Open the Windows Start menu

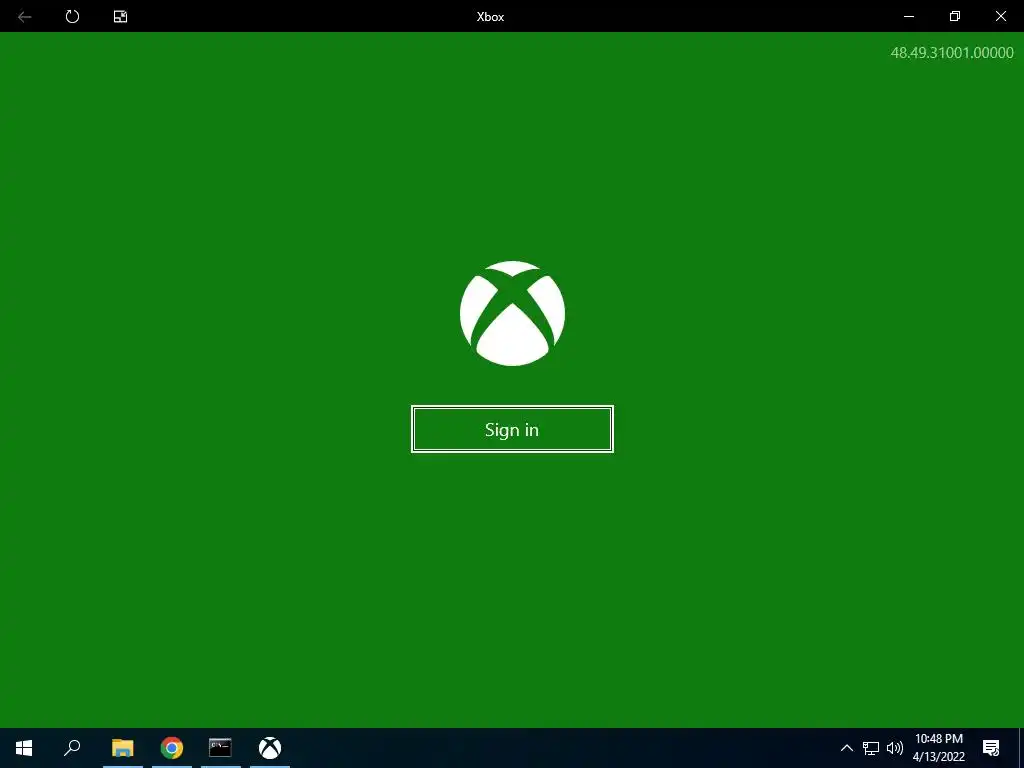[24, 748]
